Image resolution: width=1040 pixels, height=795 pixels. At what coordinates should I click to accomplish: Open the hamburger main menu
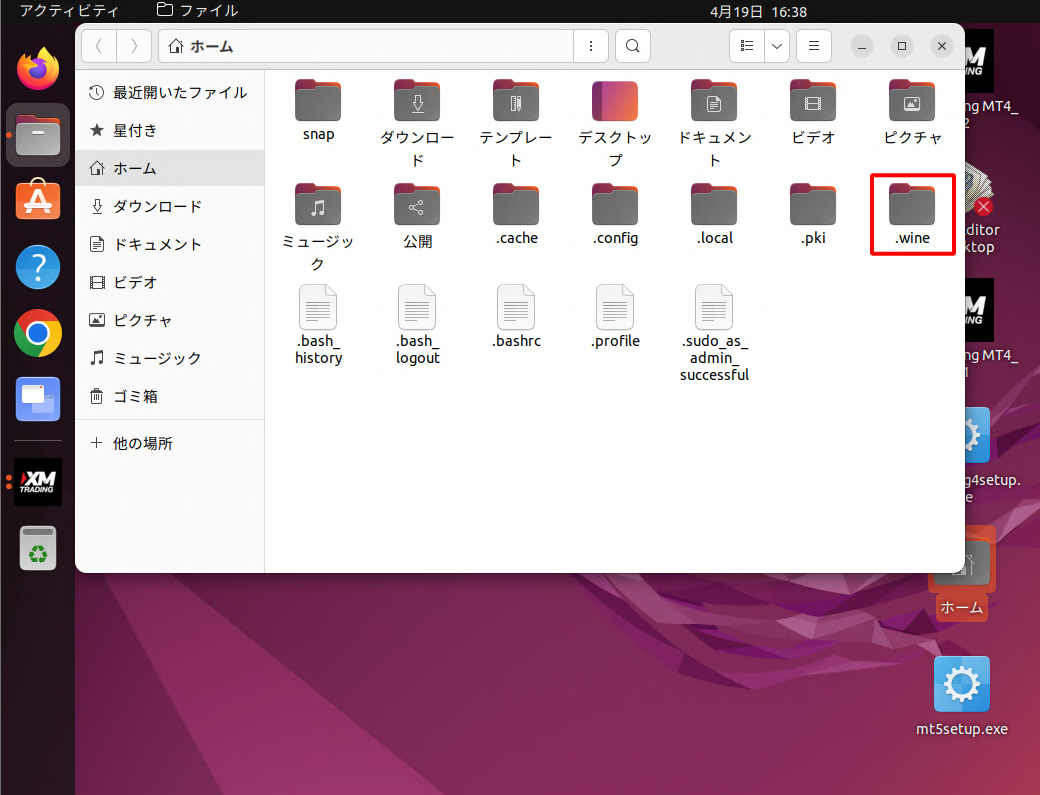[814, 46]
